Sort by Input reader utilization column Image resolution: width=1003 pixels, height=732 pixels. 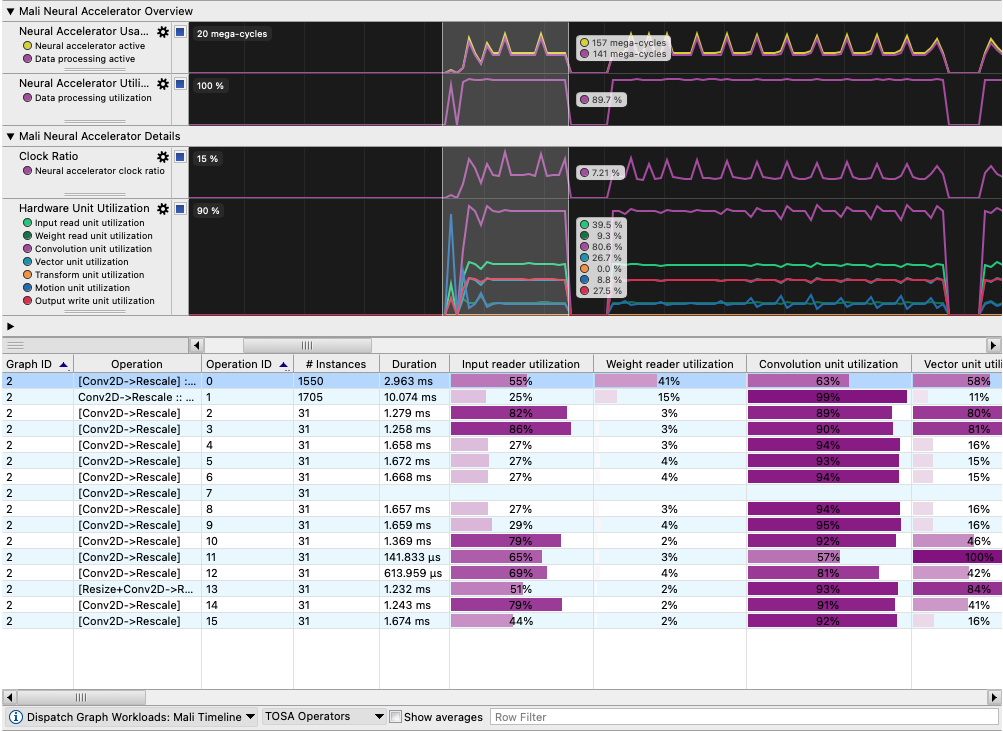521,364
